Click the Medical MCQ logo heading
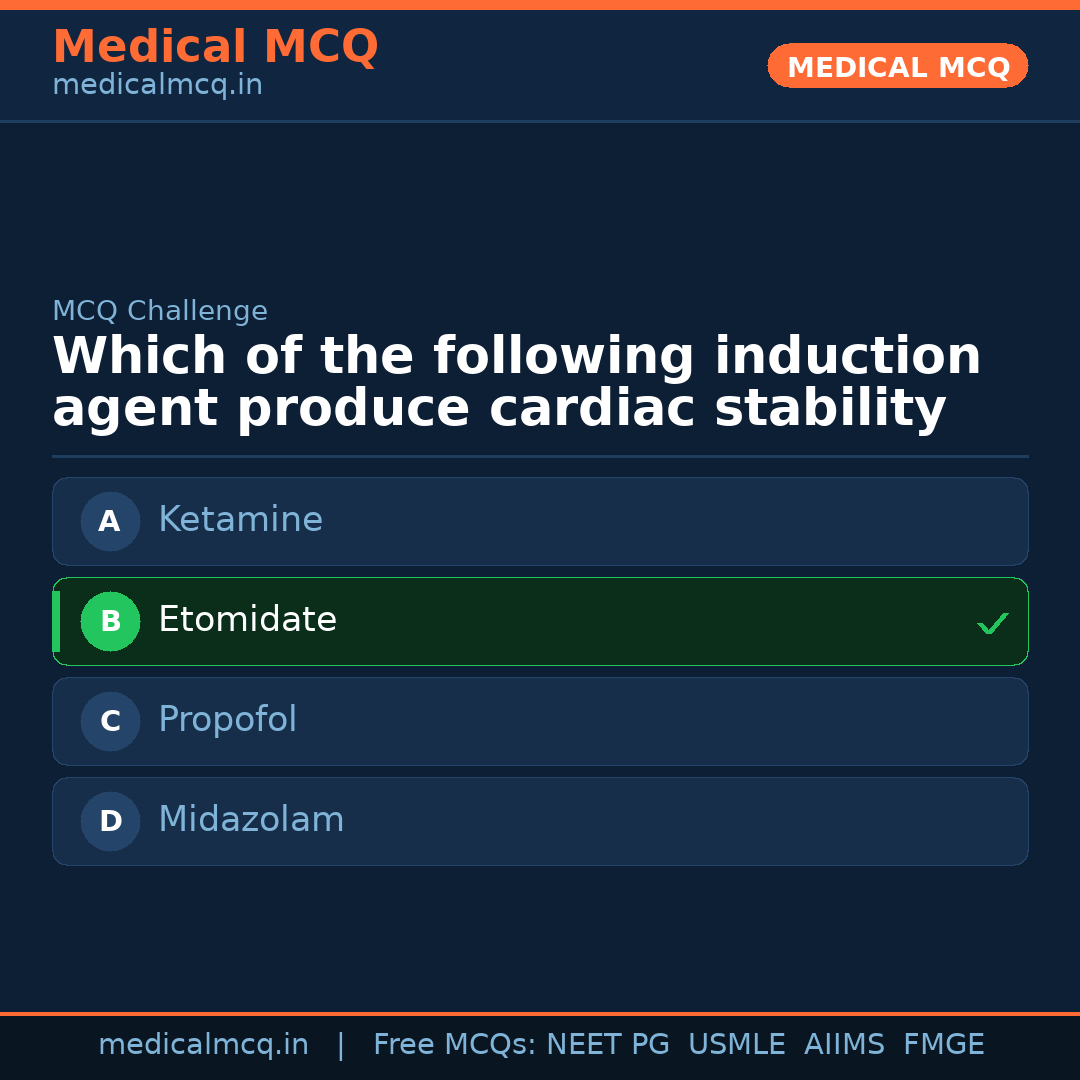Image resolution: width=1080 pixels, height=1080 pixels. click(x=215, y=47)
